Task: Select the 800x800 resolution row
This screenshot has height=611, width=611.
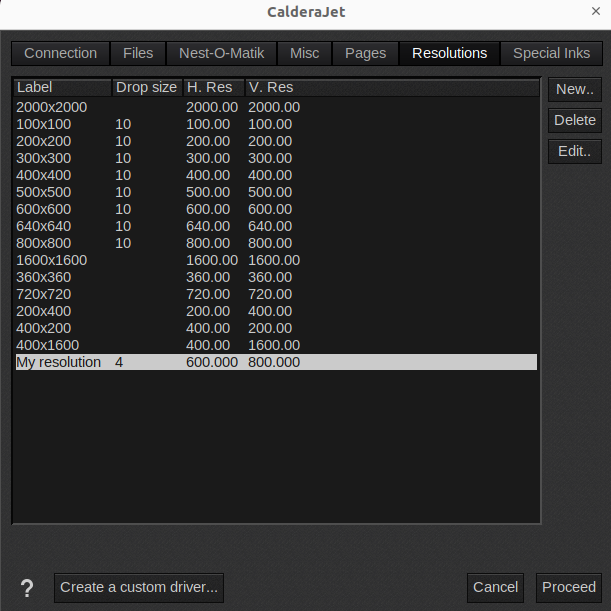Action: tap(276, 243)
